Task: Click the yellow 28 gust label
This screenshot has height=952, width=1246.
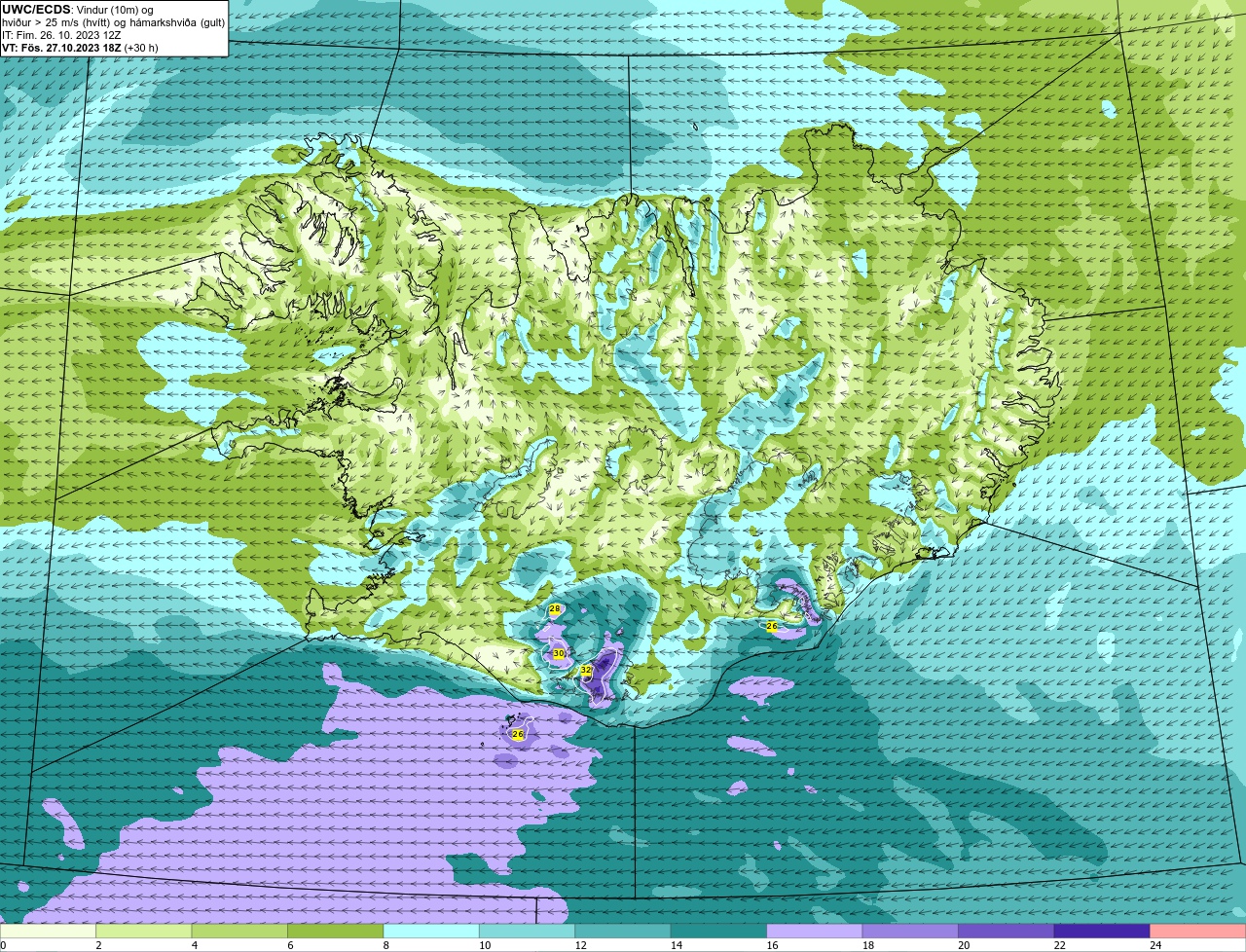Action: click(555, 608)
